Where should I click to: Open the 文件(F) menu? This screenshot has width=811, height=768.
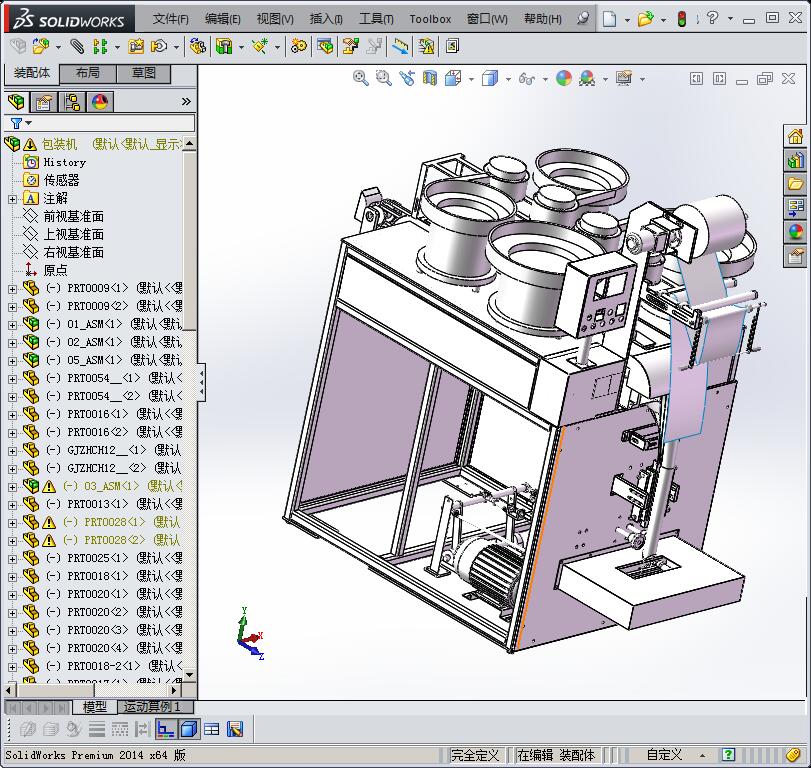170,19
